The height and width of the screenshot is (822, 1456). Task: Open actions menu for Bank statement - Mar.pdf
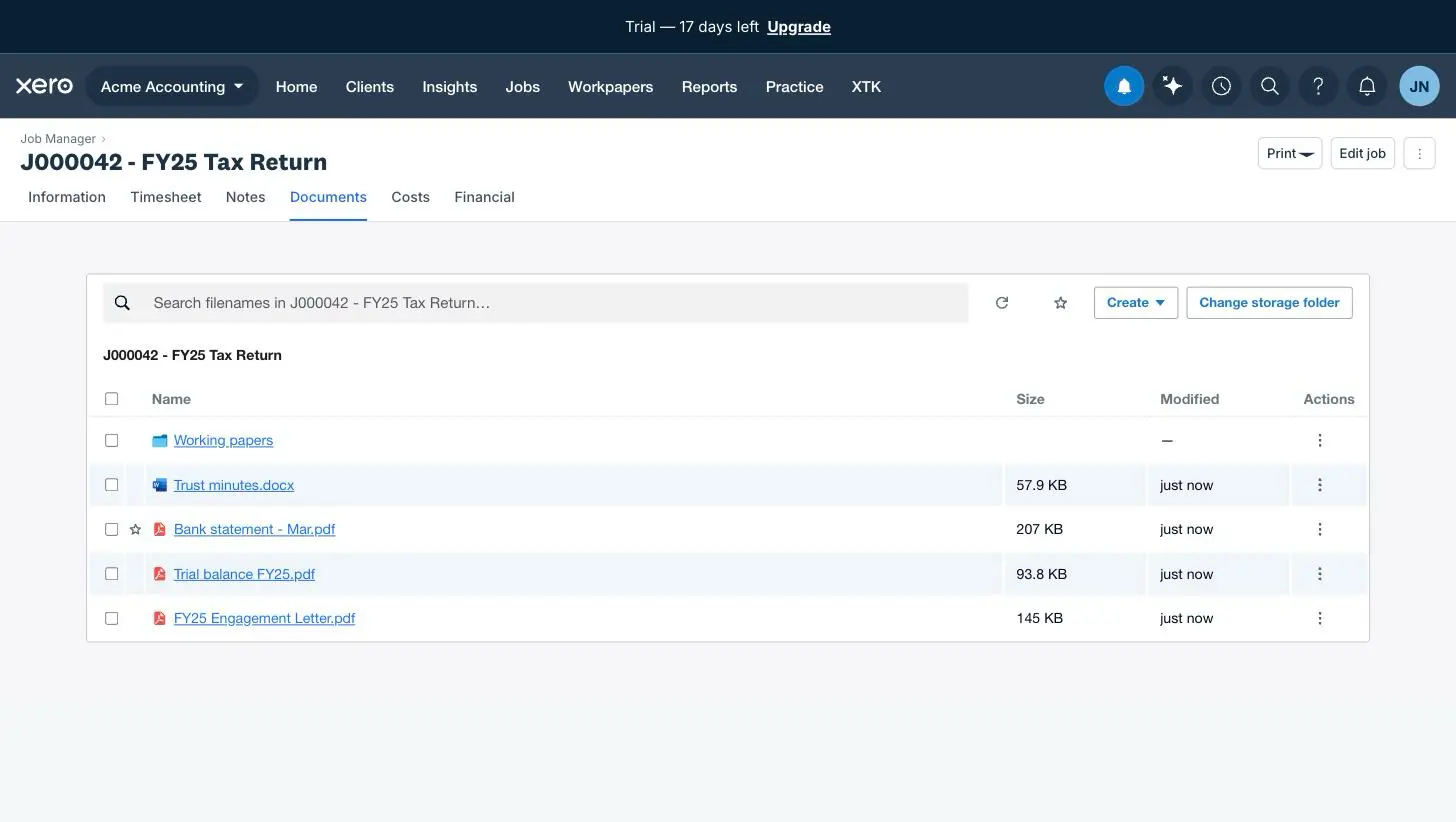pos(1319,529)
